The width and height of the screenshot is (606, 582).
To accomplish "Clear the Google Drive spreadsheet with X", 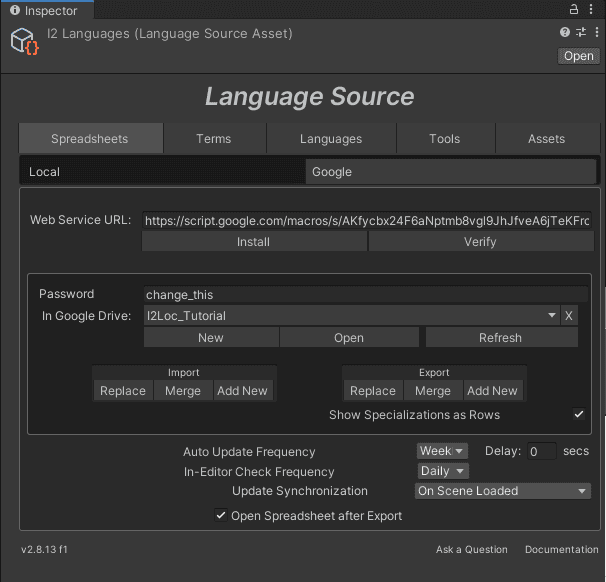I will (569, 316).
